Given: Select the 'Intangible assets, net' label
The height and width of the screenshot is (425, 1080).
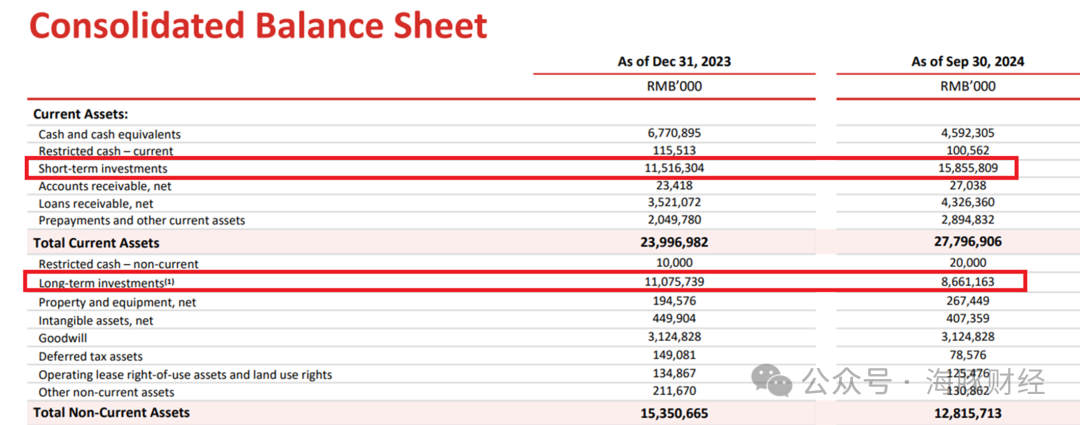Looking at the screenshot, I should coord(96,321).
